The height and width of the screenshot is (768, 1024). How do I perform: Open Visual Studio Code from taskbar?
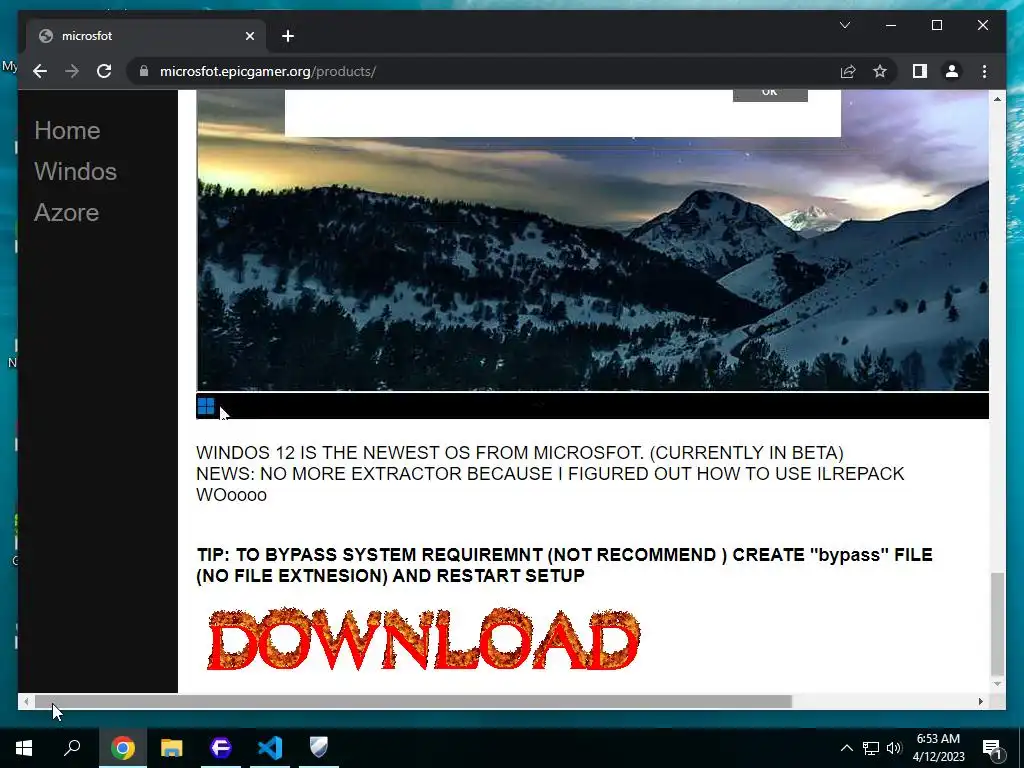[270, 748]
